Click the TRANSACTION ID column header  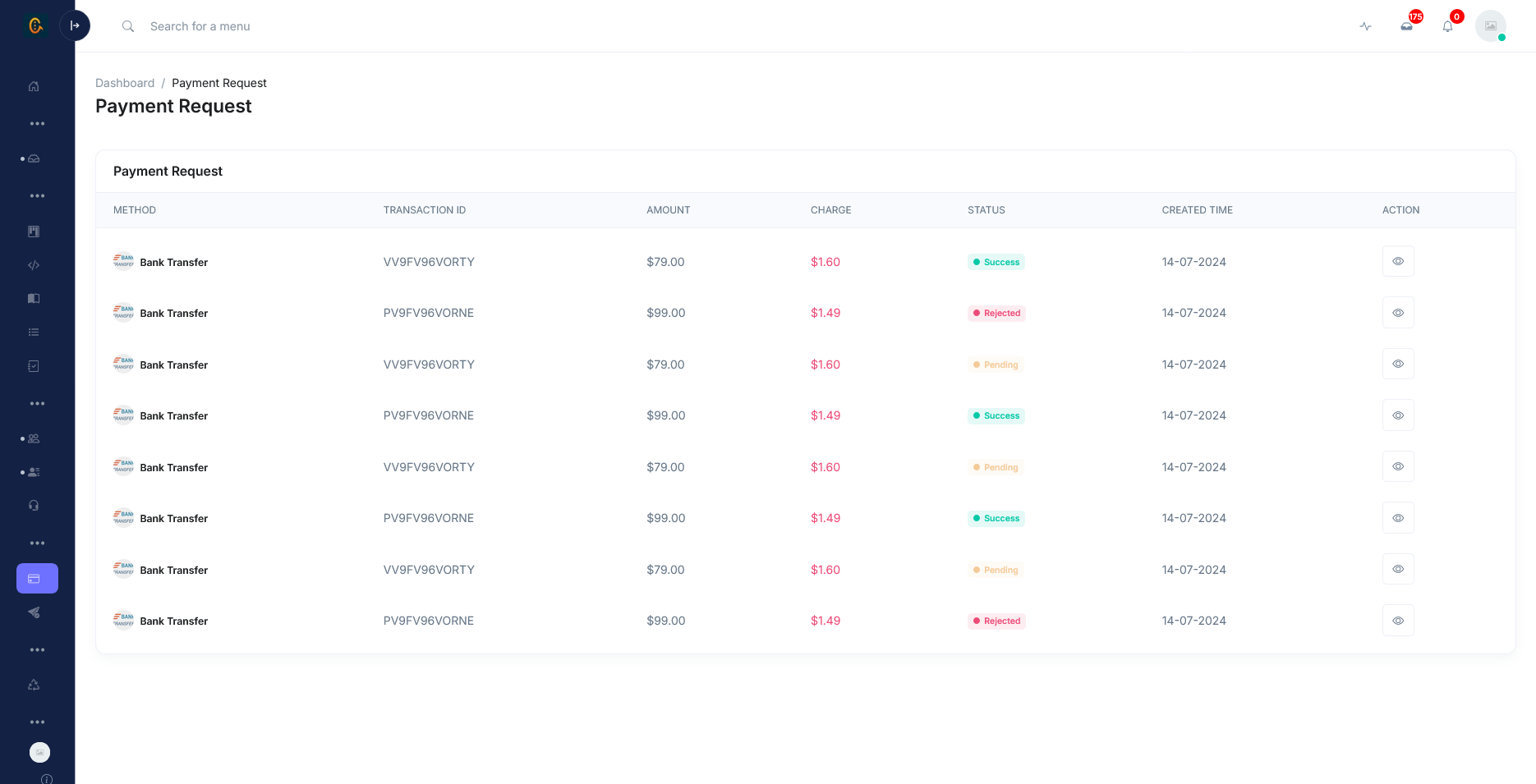tap(425, 210)
